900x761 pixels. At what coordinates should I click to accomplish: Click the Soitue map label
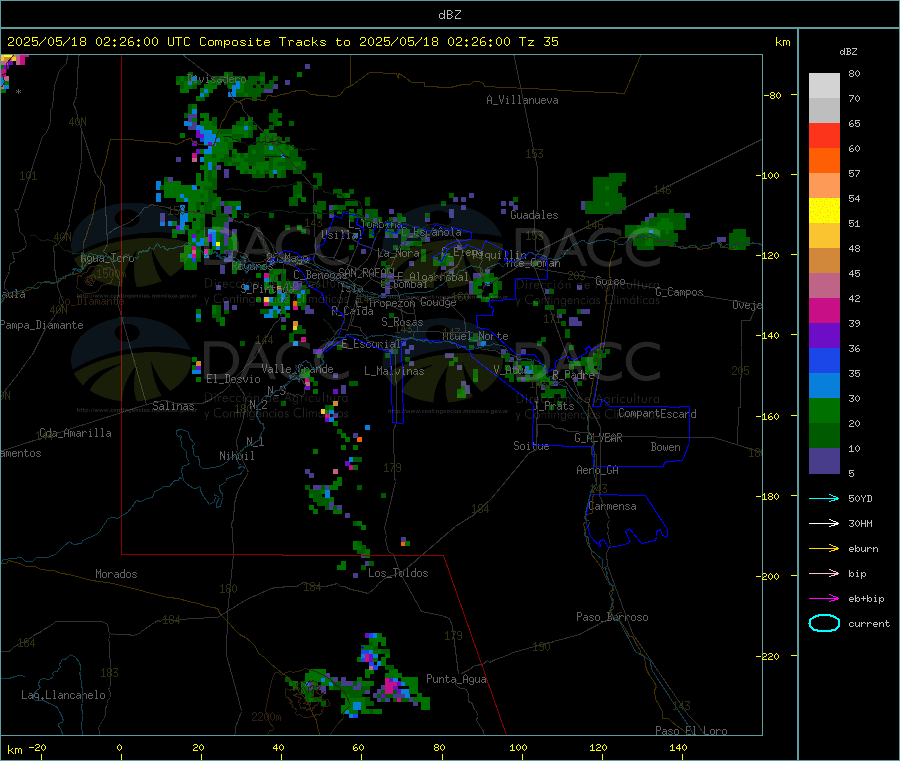(531, 445)
